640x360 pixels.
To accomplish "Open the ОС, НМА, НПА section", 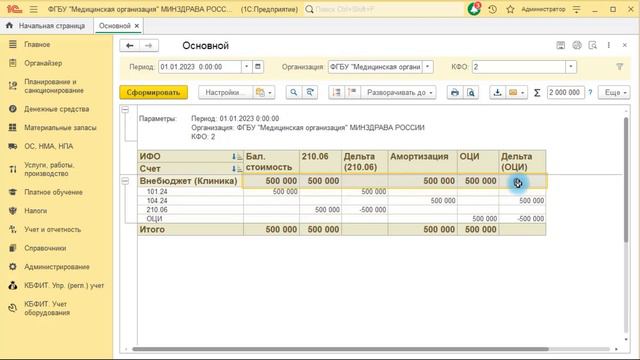I will pyautogui.click(x=48, y=146).
